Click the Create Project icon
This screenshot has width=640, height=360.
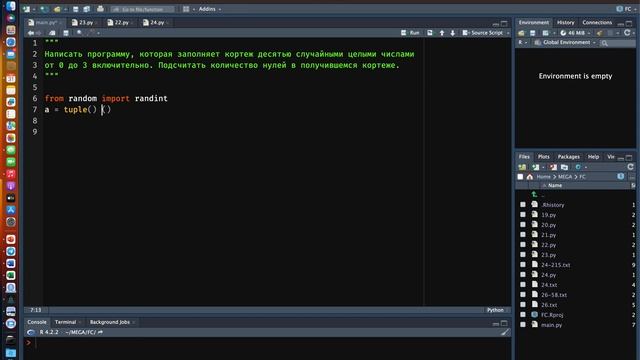pyautogui.click(x=44, y=9)
